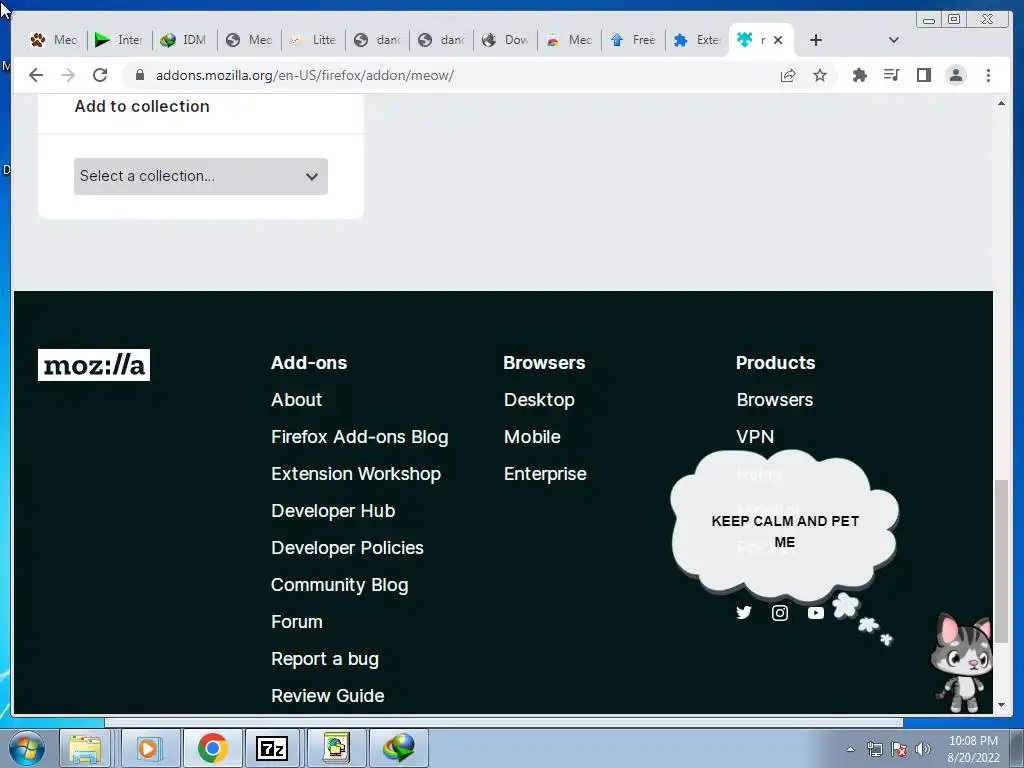Screen dimensions: 1024x768
Task: Open the media player taskbar icon
Action: point(148,748)
